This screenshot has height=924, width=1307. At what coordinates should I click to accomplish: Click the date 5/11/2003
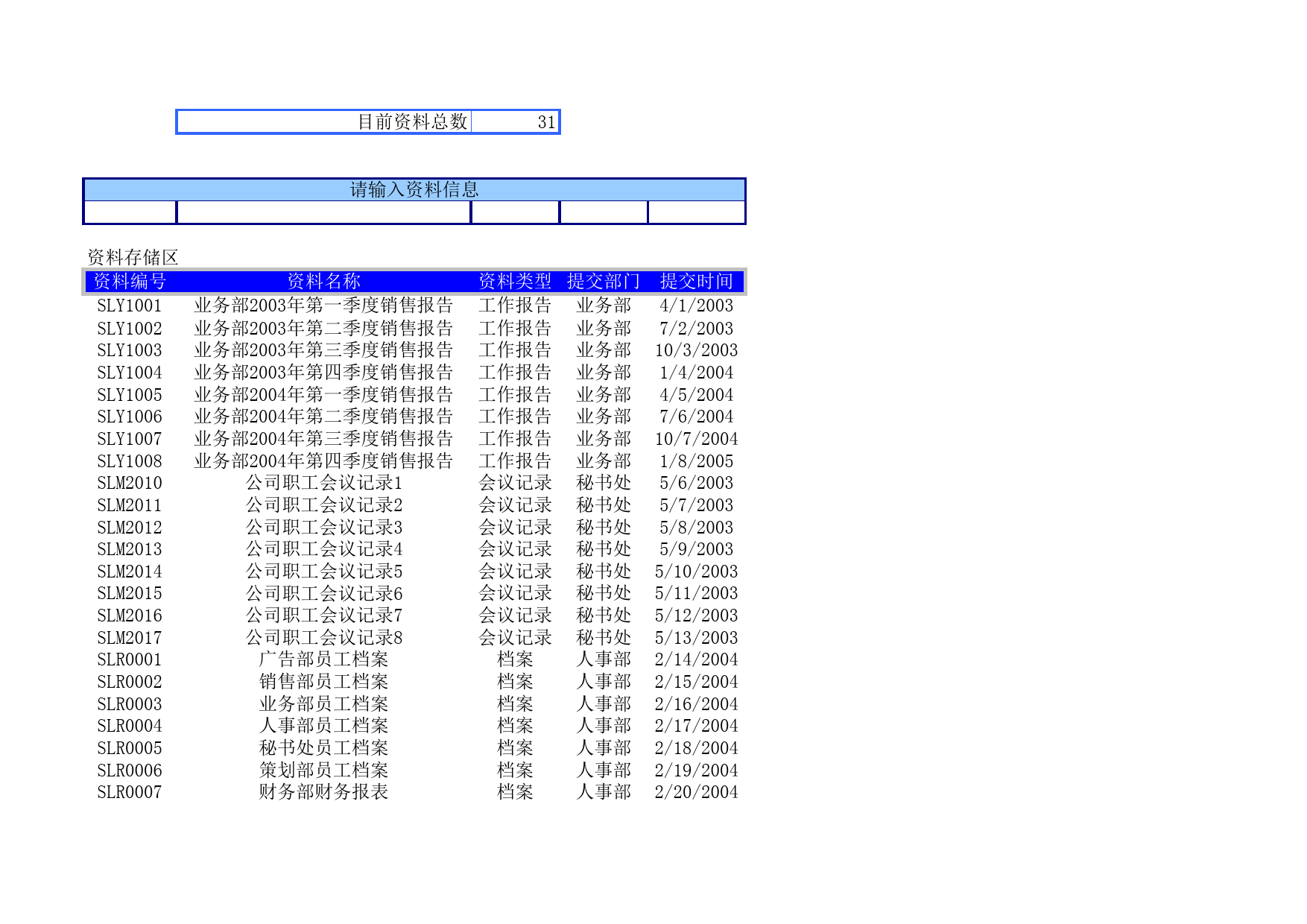(x=697, y=593)
